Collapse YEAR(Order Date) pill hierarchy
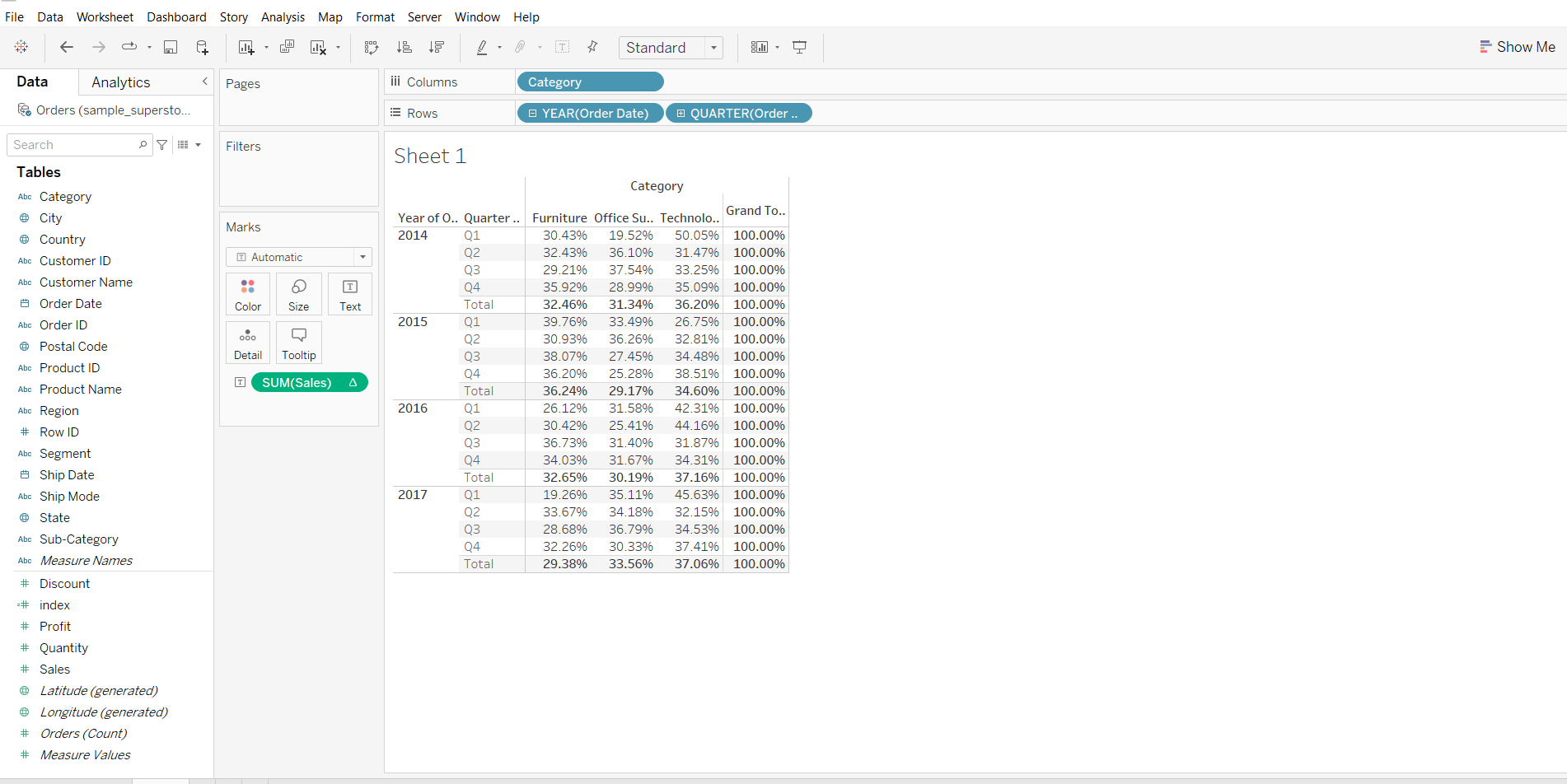This screenshot has height=784, width=1567. tap(532, 114)
